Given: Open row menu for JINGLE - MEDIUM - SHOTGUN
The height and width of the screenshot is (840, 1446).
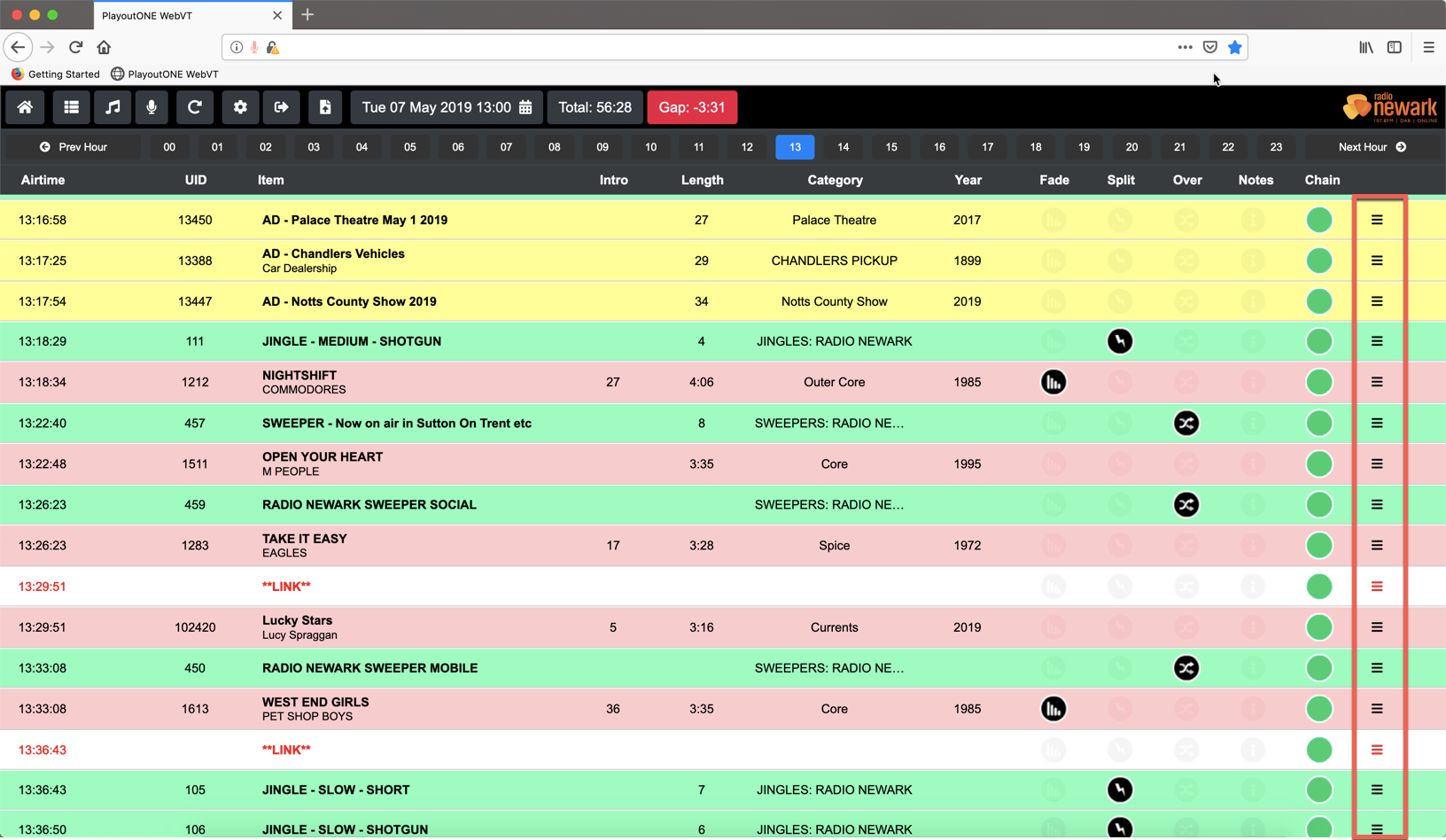Looking at the screenshot, I should [1377, 341].
